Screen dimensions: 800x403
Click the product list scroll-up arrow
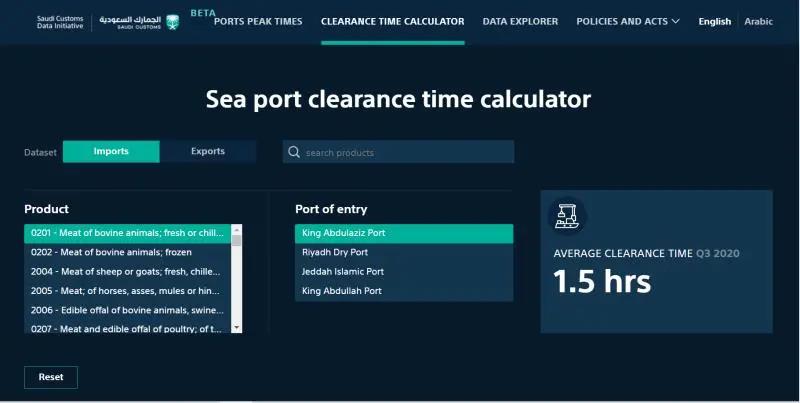pyautogui.click(x=236, y=229)
